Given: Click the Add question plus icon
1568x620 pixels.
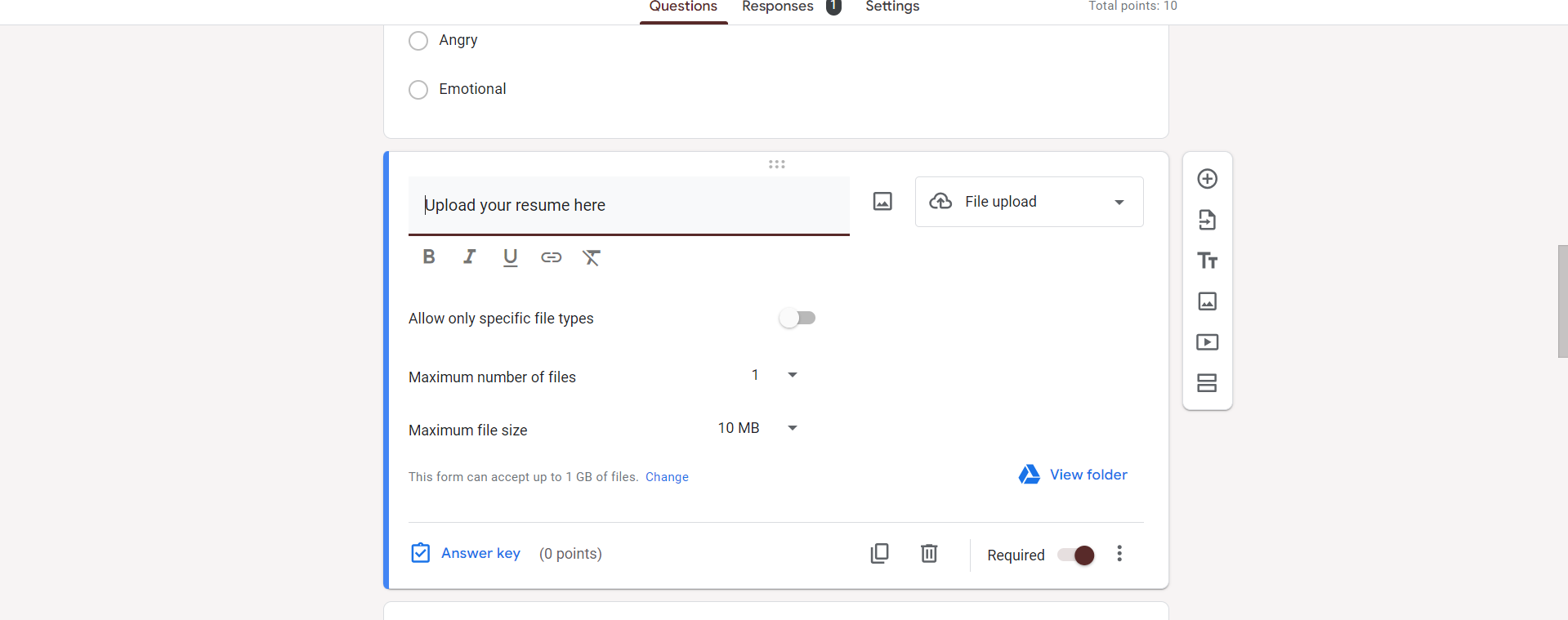Looking at the screenshot, I should pos(1207,179).
